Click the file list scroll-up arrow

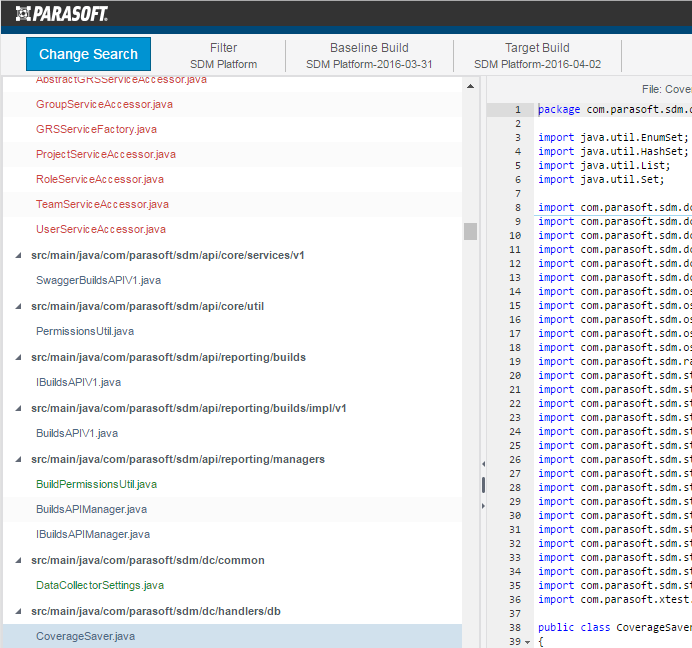point(470,86)
